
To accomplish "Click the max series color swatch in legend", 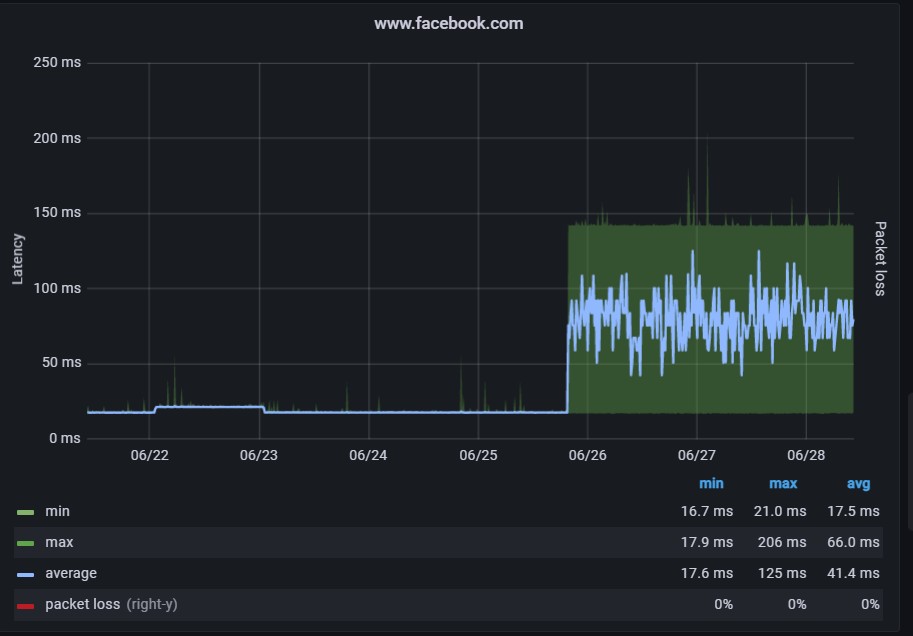I will (x=26, y=543).
